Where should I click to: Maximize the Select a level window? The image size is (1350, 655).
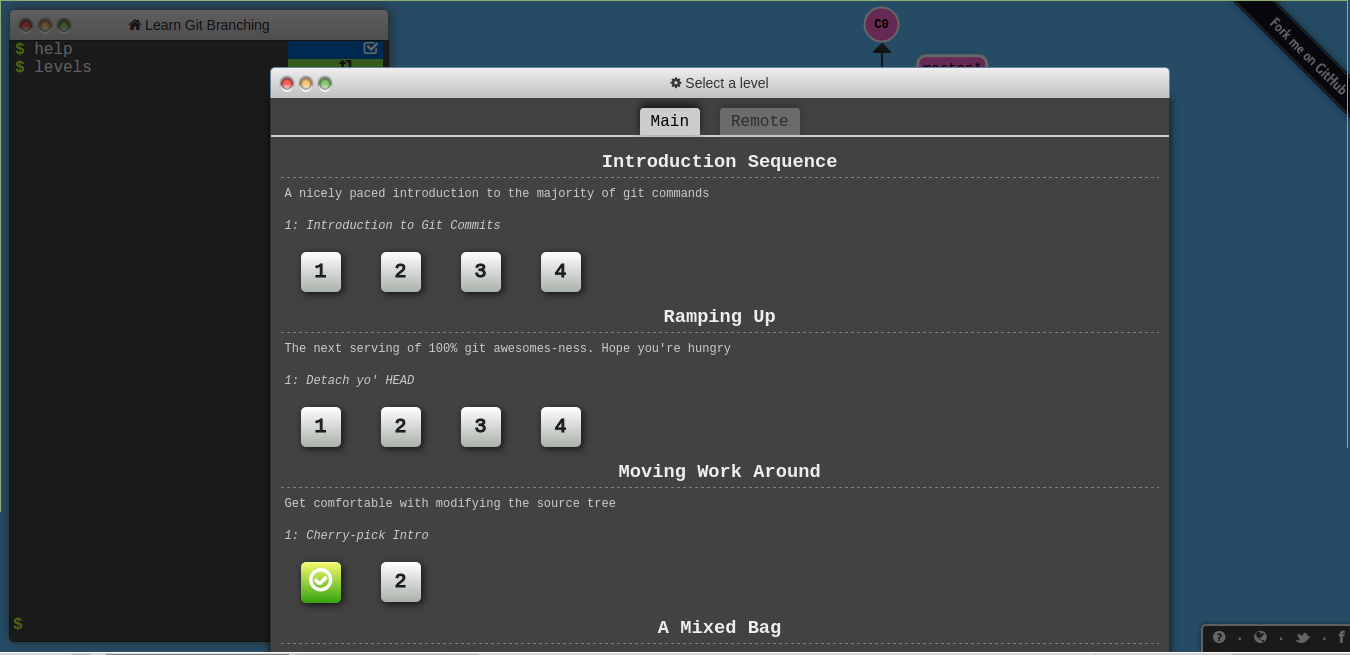click(x=325, y=83)
